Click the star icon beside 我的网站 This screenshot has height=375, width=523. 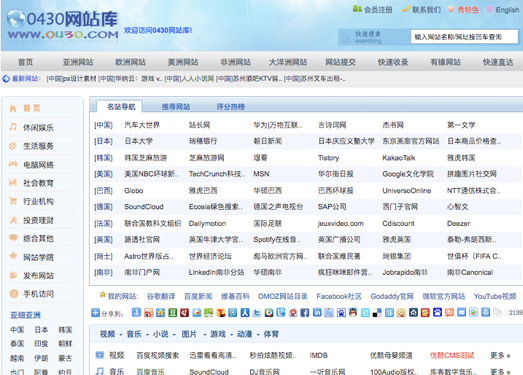(x=102, y=295)
